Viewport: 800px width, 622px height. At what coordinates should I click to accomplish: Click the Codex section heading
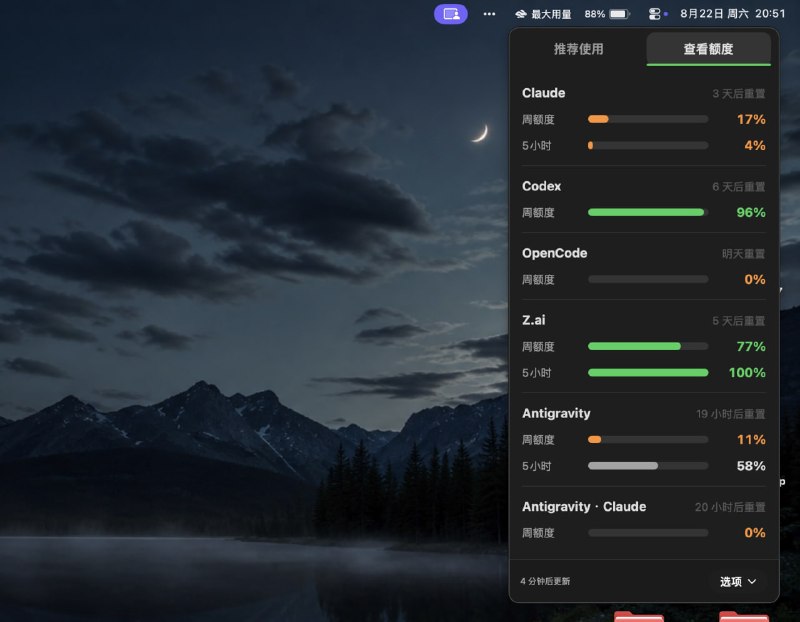tap(541, 186)
